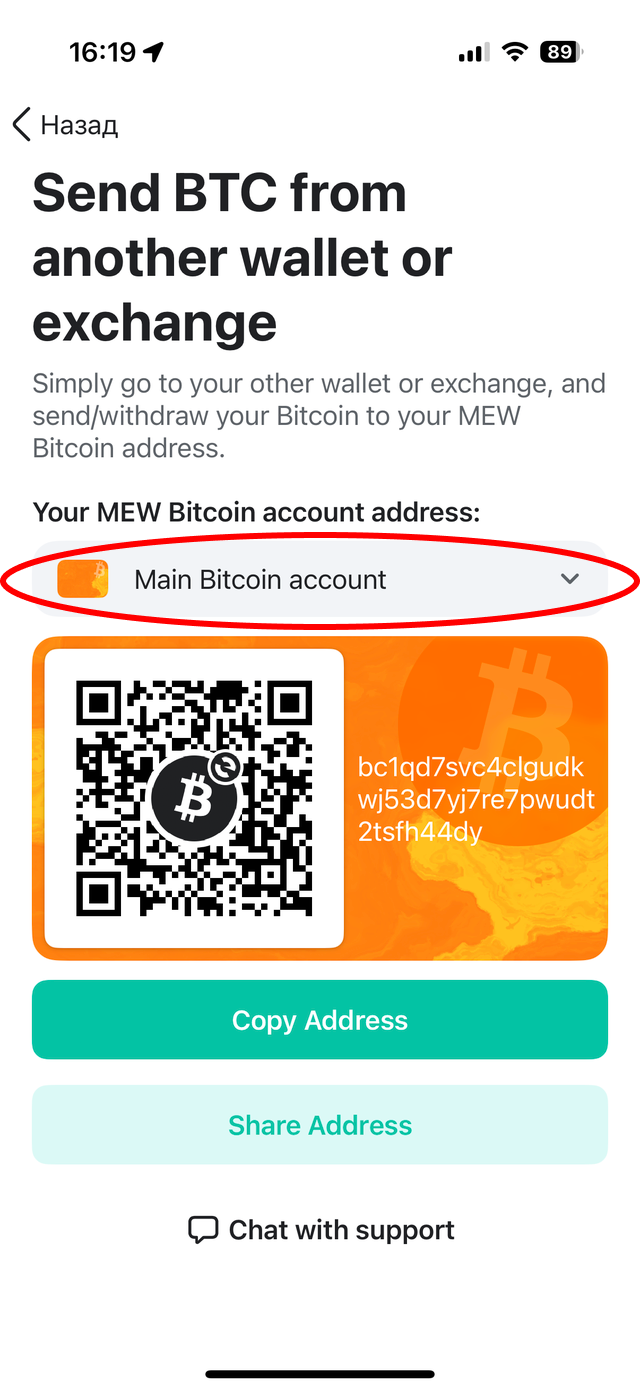Expand the account selector chevron

pos(570,579)
